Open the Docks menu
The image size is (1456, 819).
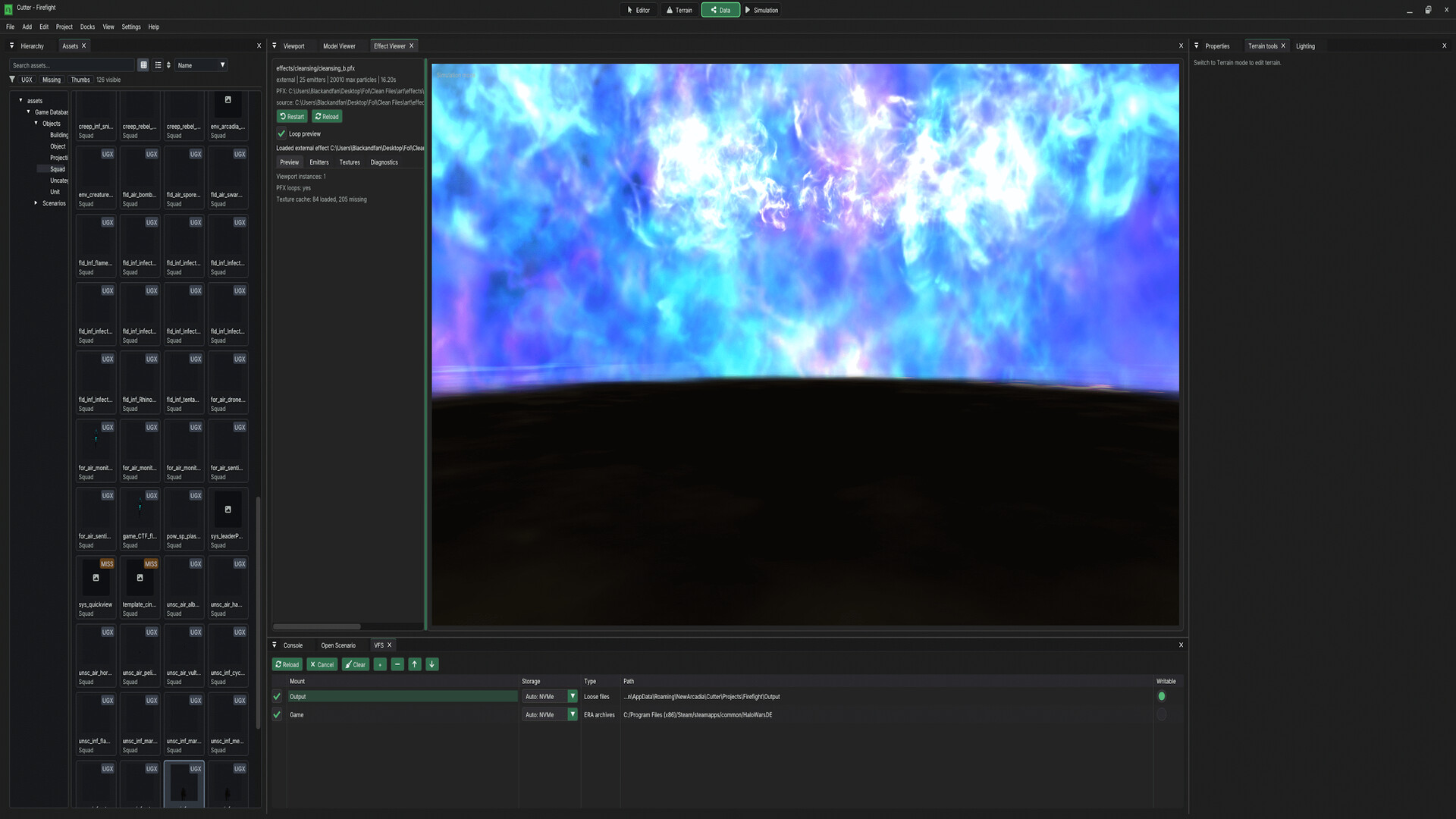tap(88, 27)
